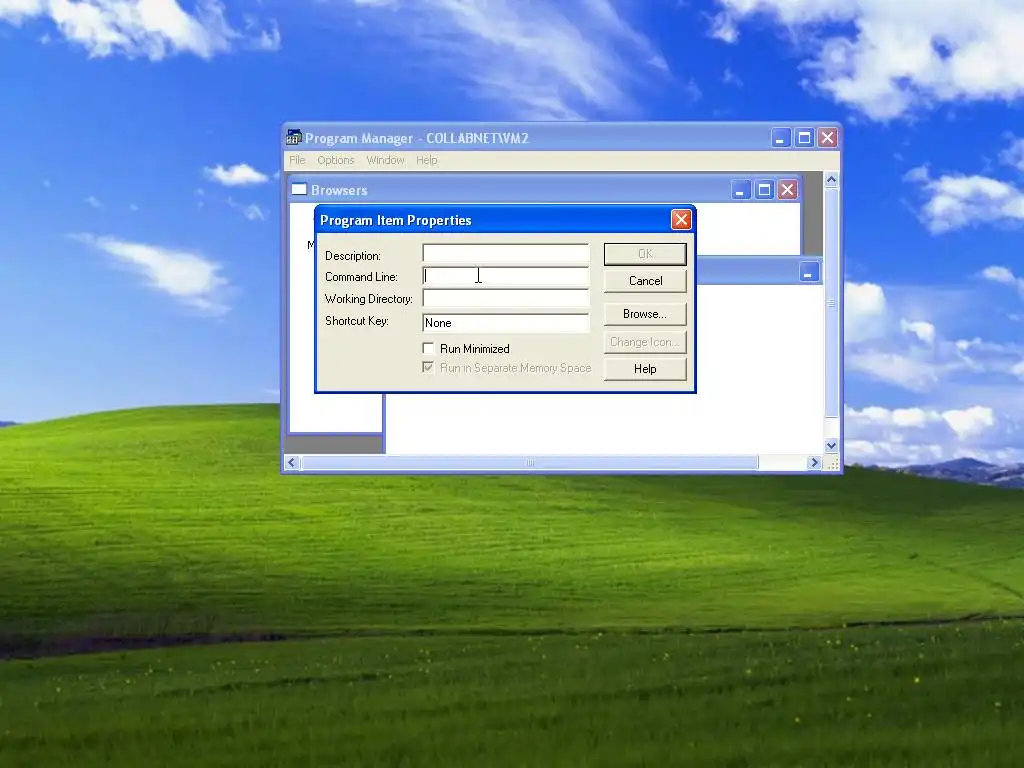Open the File menu
Viewport: 1024px width, 768px height.
[x=297, y=160]
